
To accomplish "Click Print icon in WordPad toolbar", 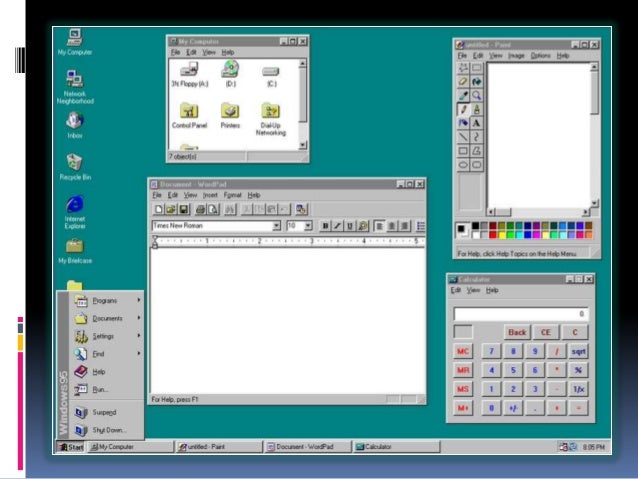I will point(200,209).
